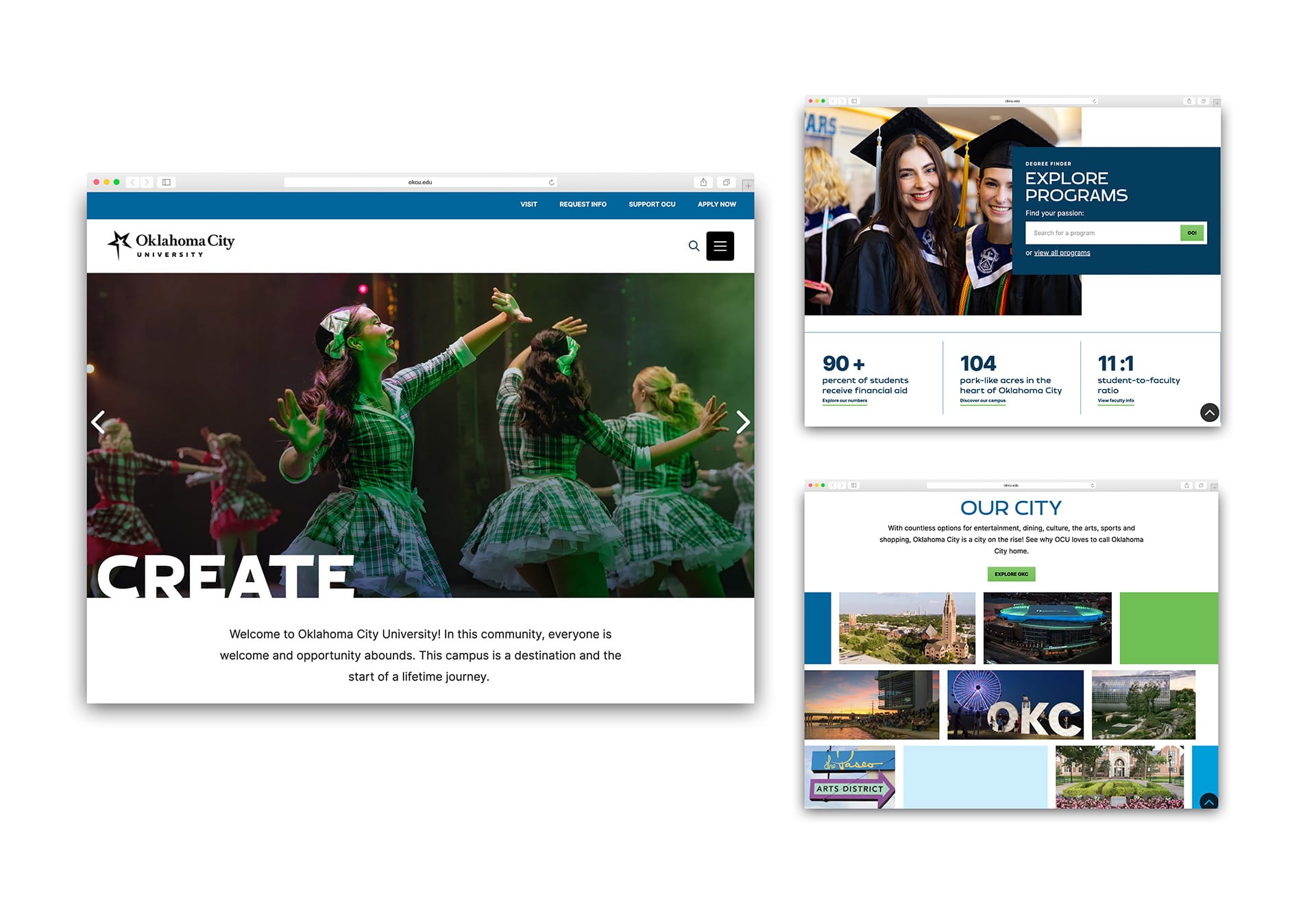Toggle sidebar in Our City browser window
The height and width of the screenshot is (905, 1316).
pos(854,485)
